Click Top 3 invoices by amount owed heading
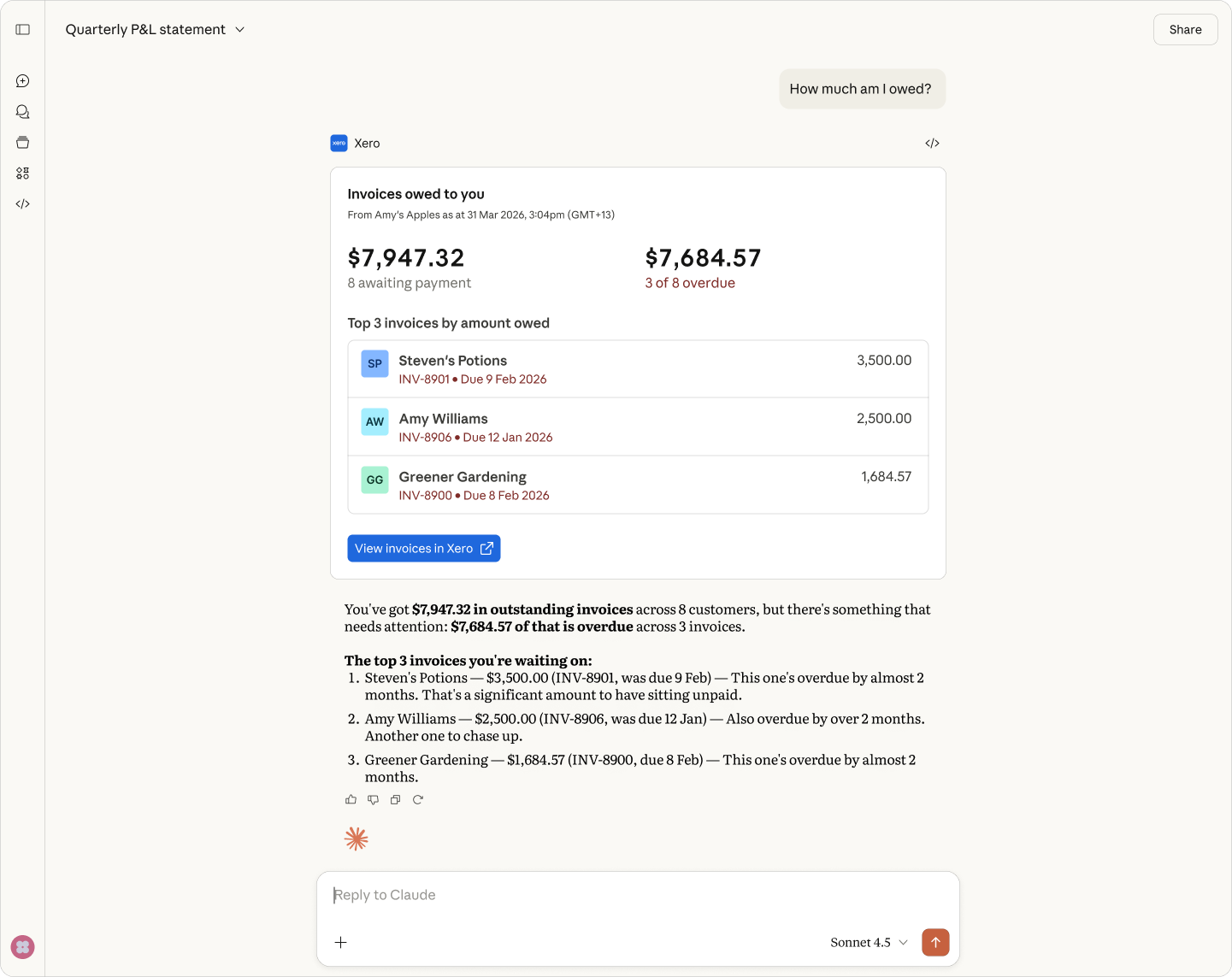The width and height of the screenshot is (1232, 977). tap(448, 323)
